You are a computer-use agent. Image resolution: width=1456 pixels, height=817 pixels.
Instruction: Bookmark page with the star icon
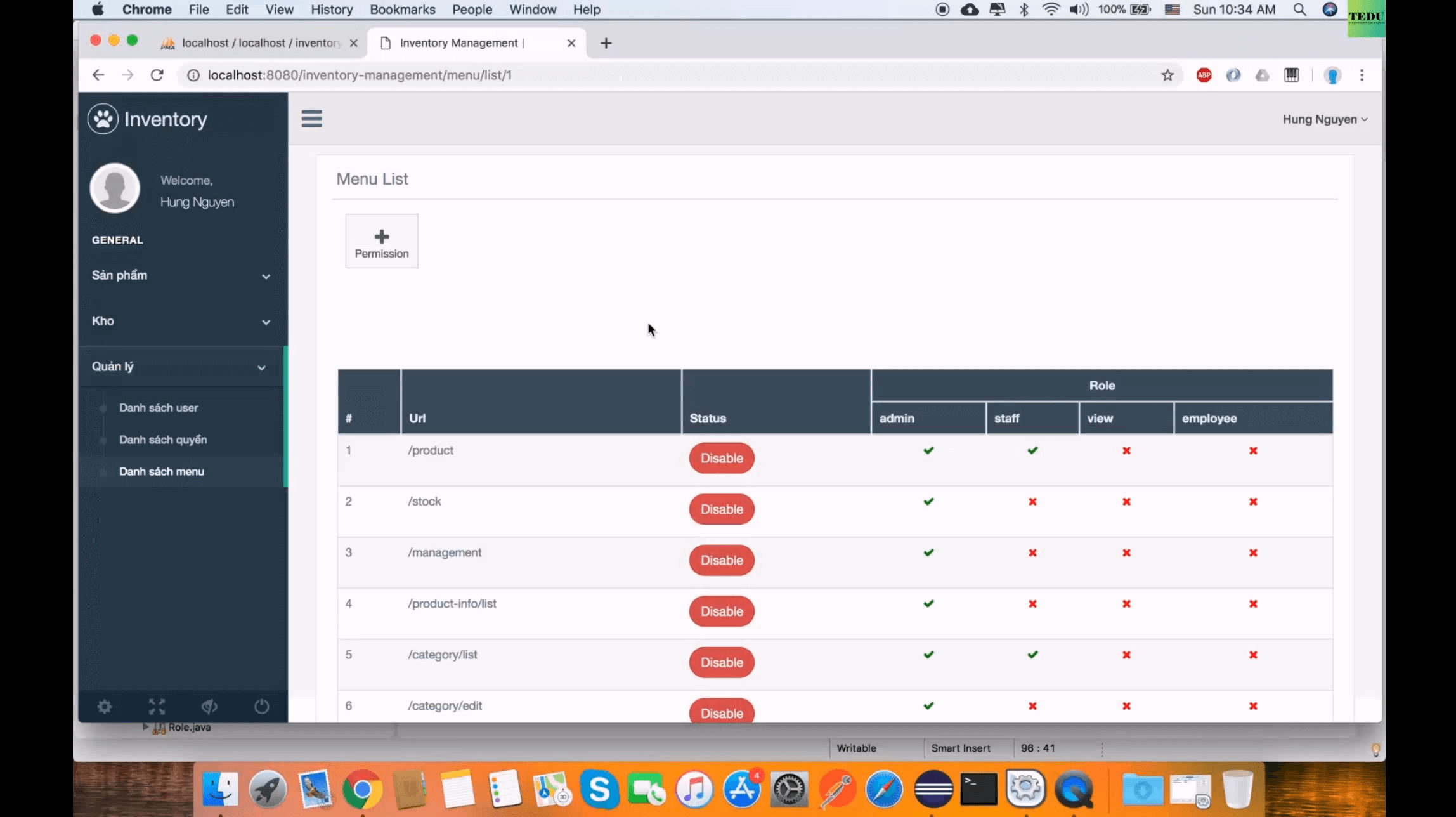coord(1167,75)
